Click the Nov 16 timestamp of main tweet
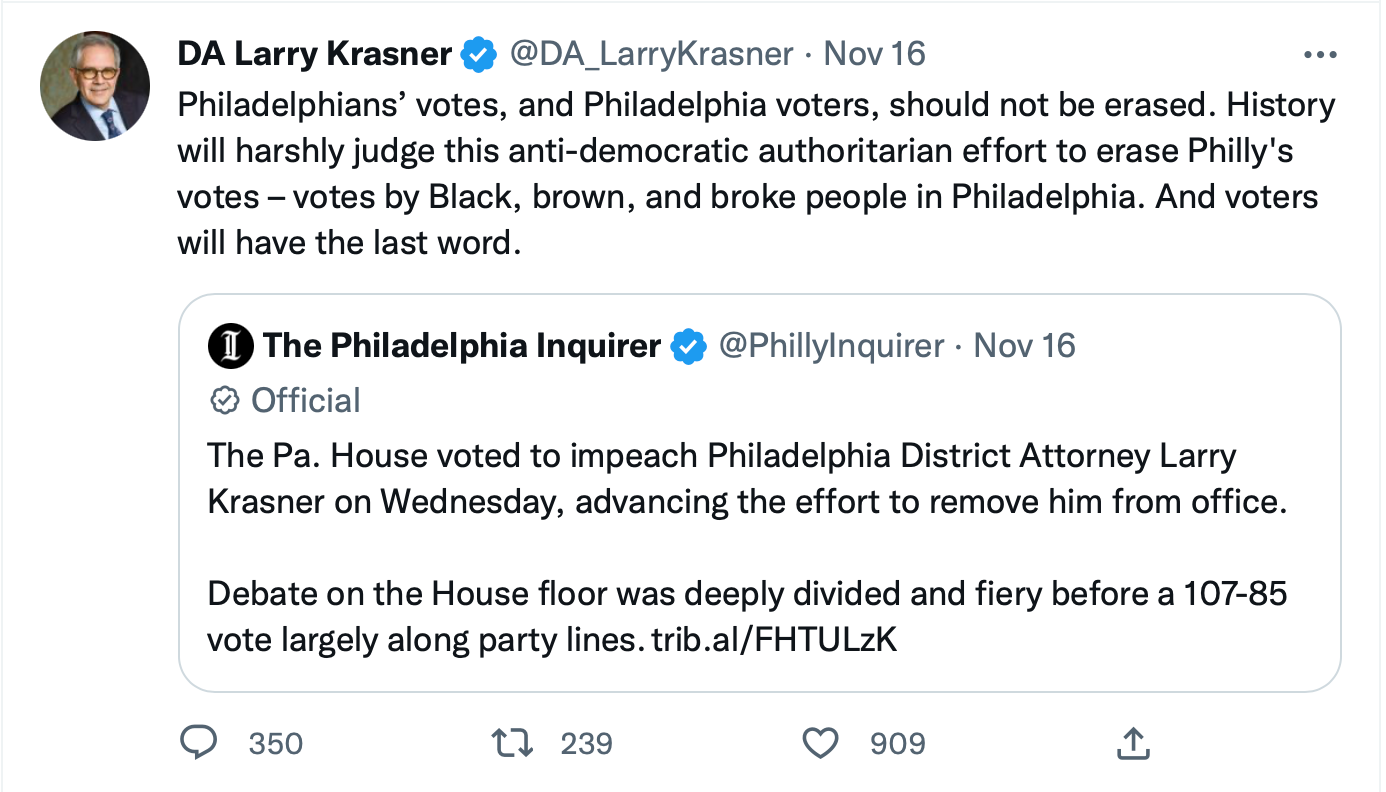Image resolution: width=1386 pixels, height=792 pixels. [875, 54]
